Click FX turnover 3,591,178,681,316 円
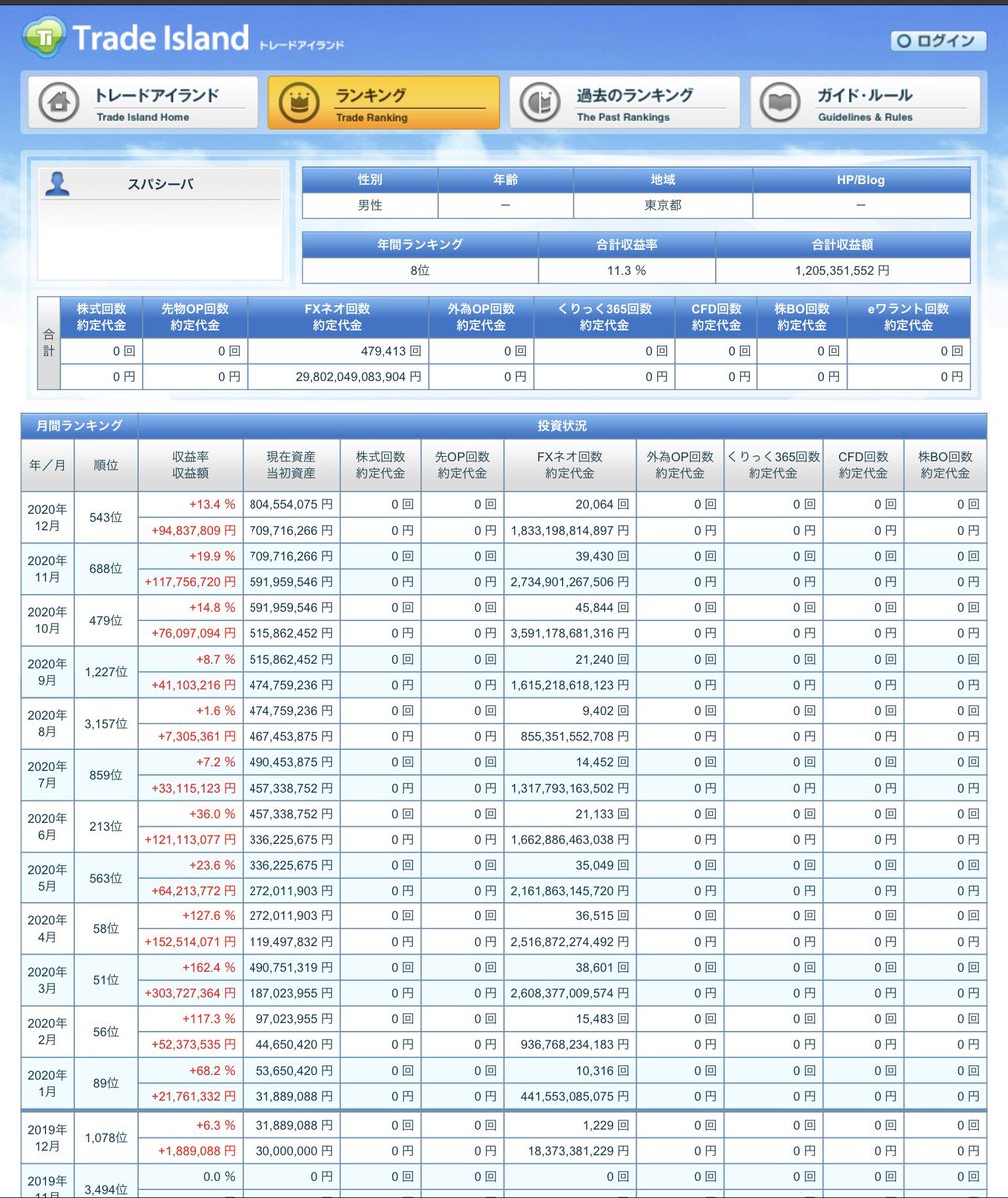 point(570,633)
